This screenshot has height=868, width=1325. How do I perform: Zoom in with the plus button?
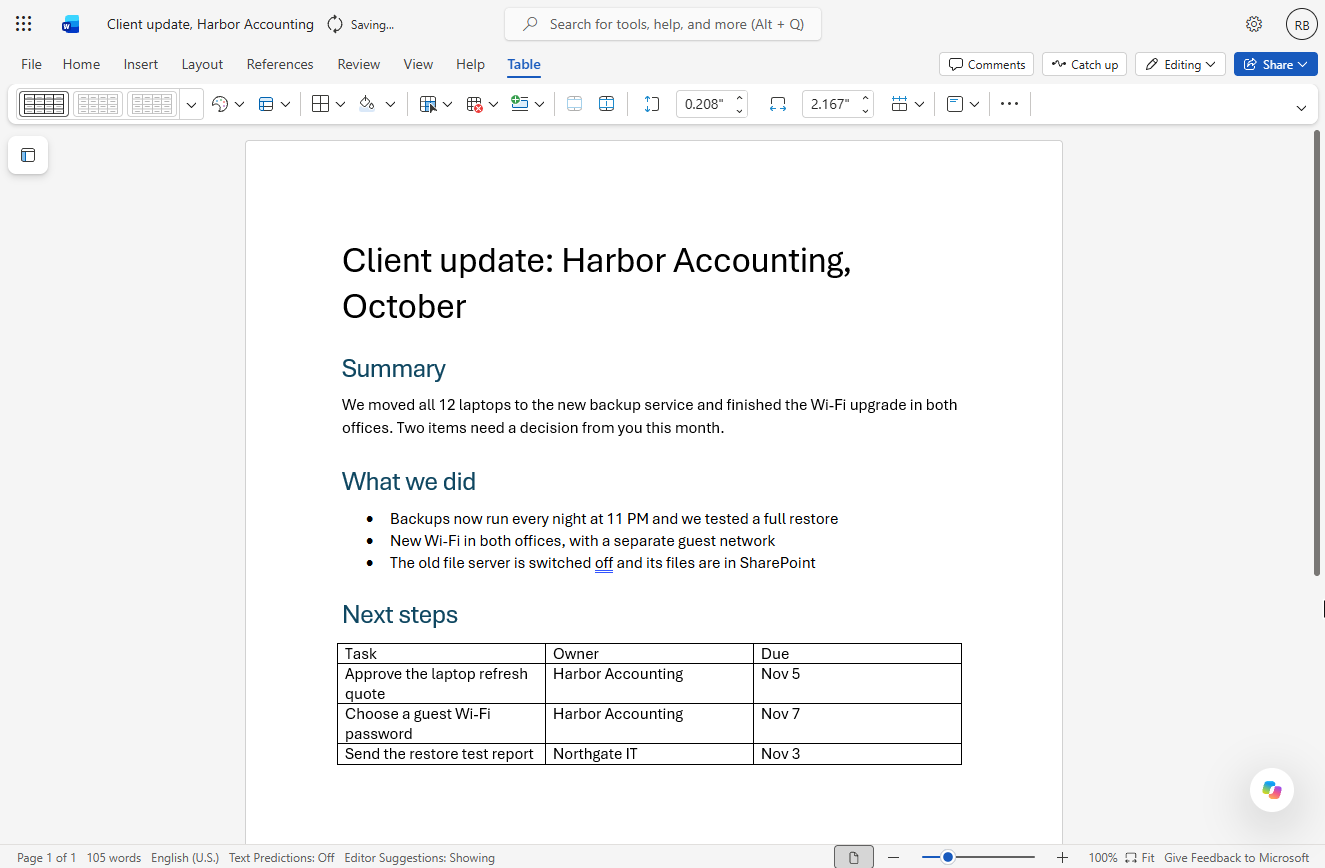tap(1062, 857)
